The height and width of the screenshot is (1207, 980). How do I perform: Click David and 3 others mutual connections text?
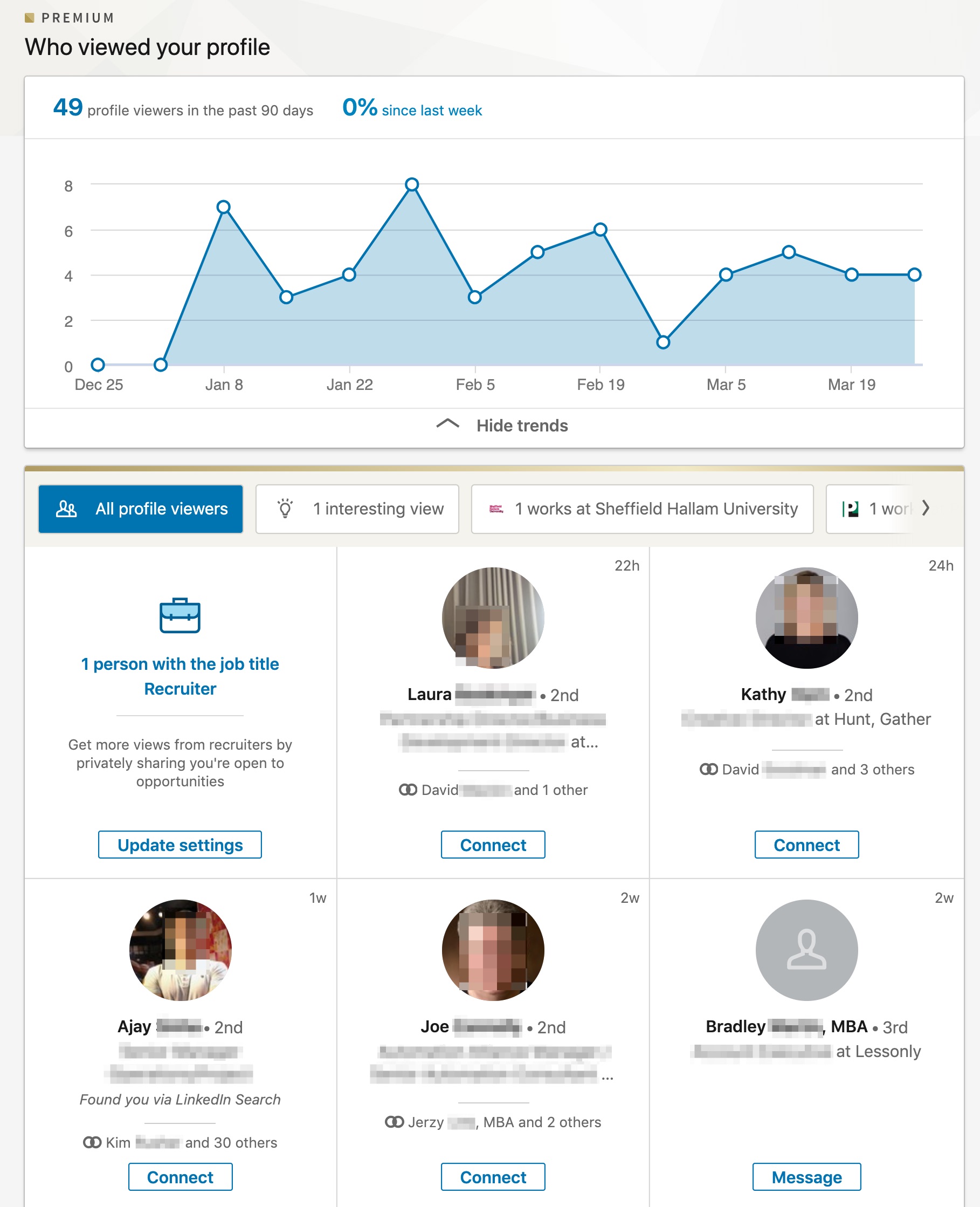point(818,769)
